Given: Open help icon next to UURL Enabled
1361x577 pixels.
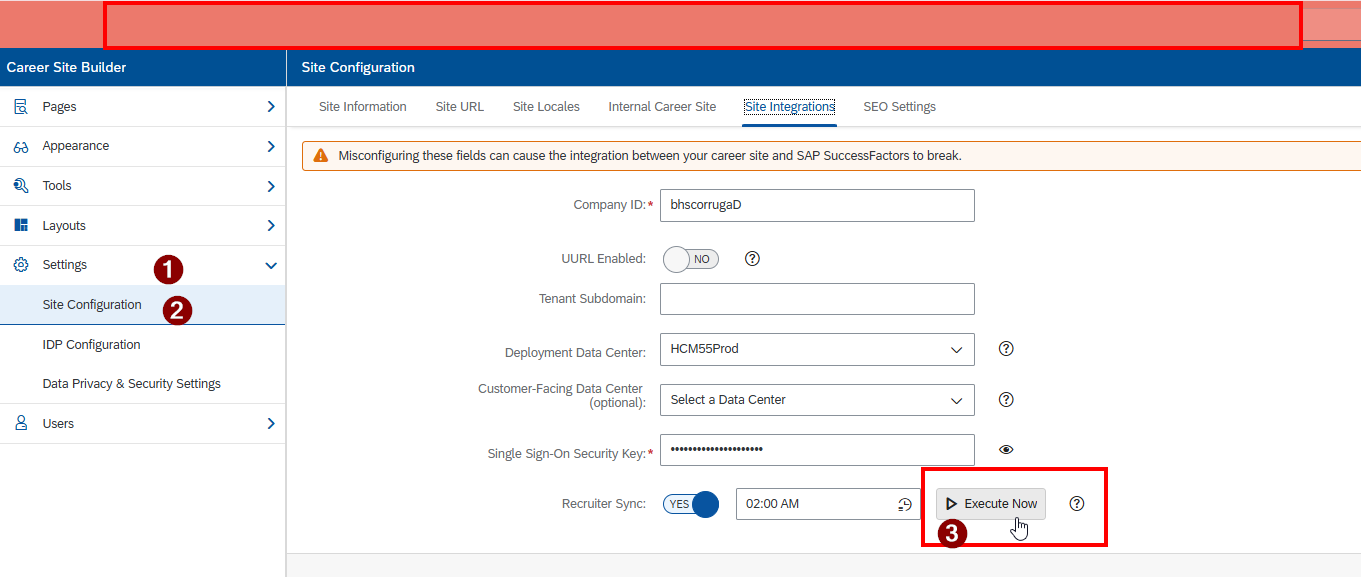Looking at the screenshot, I should click(x=753, y=259).
